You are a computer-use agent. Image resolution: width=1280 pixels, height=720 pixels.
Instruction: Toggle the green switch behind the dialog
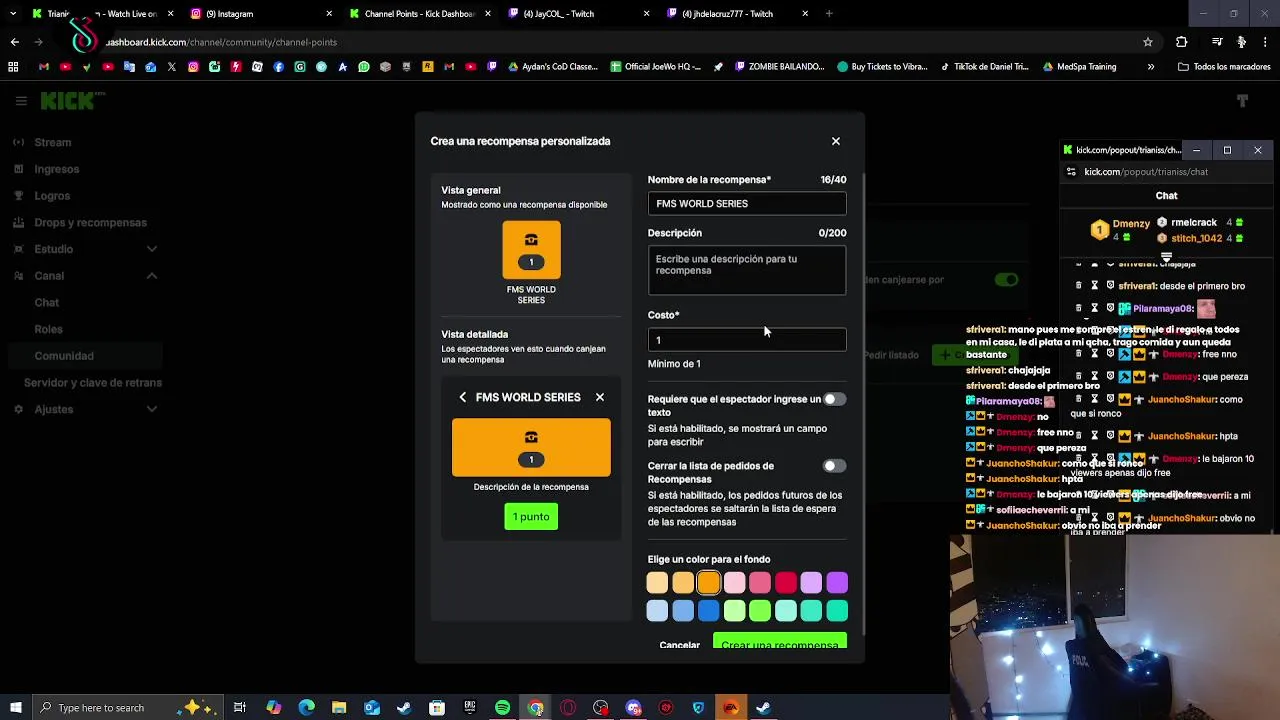pos(1006,280)
